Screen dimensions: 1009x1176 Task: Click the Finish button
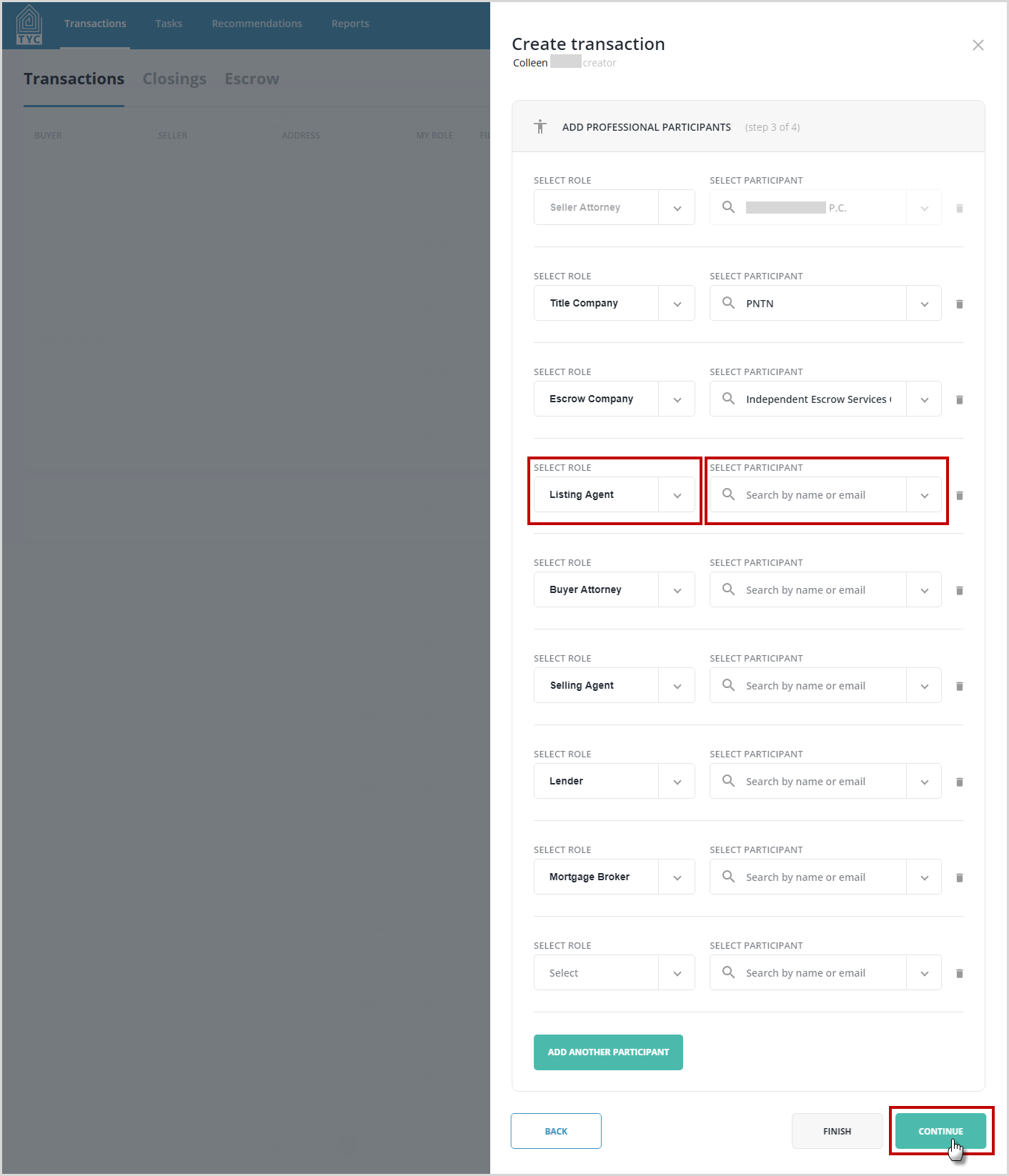[x=837, y=1131]
